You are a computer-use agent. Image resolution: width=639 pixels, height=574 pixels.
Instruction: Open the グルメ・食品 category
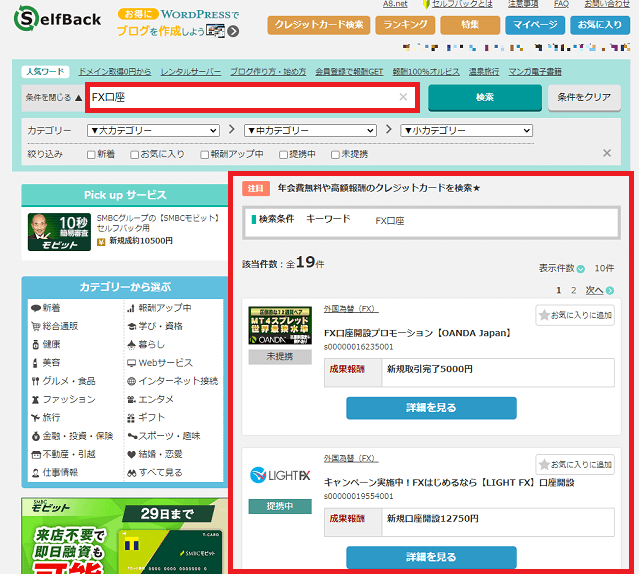click(64, 381)
